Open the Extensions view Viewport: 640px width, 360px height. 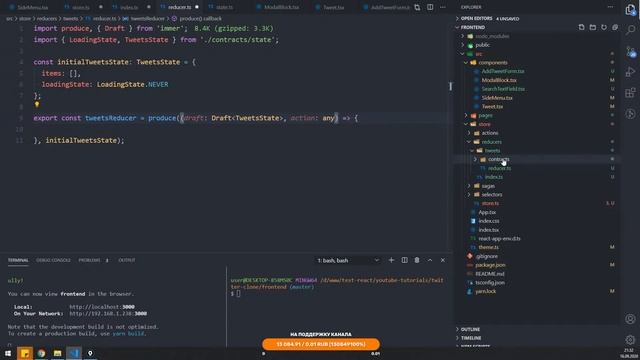pyautogui.click(x=630, y=93)
